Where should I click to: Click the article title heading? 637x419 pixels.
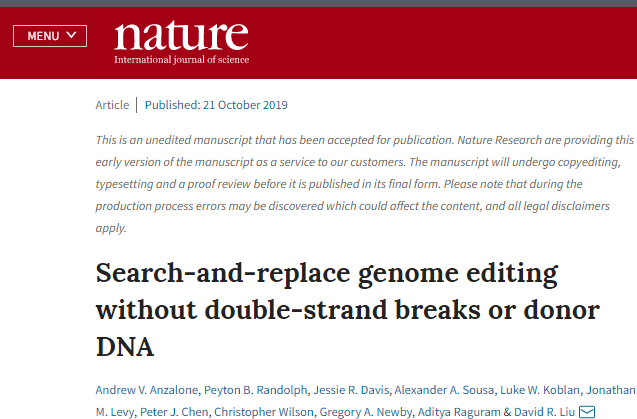point(347,310)
